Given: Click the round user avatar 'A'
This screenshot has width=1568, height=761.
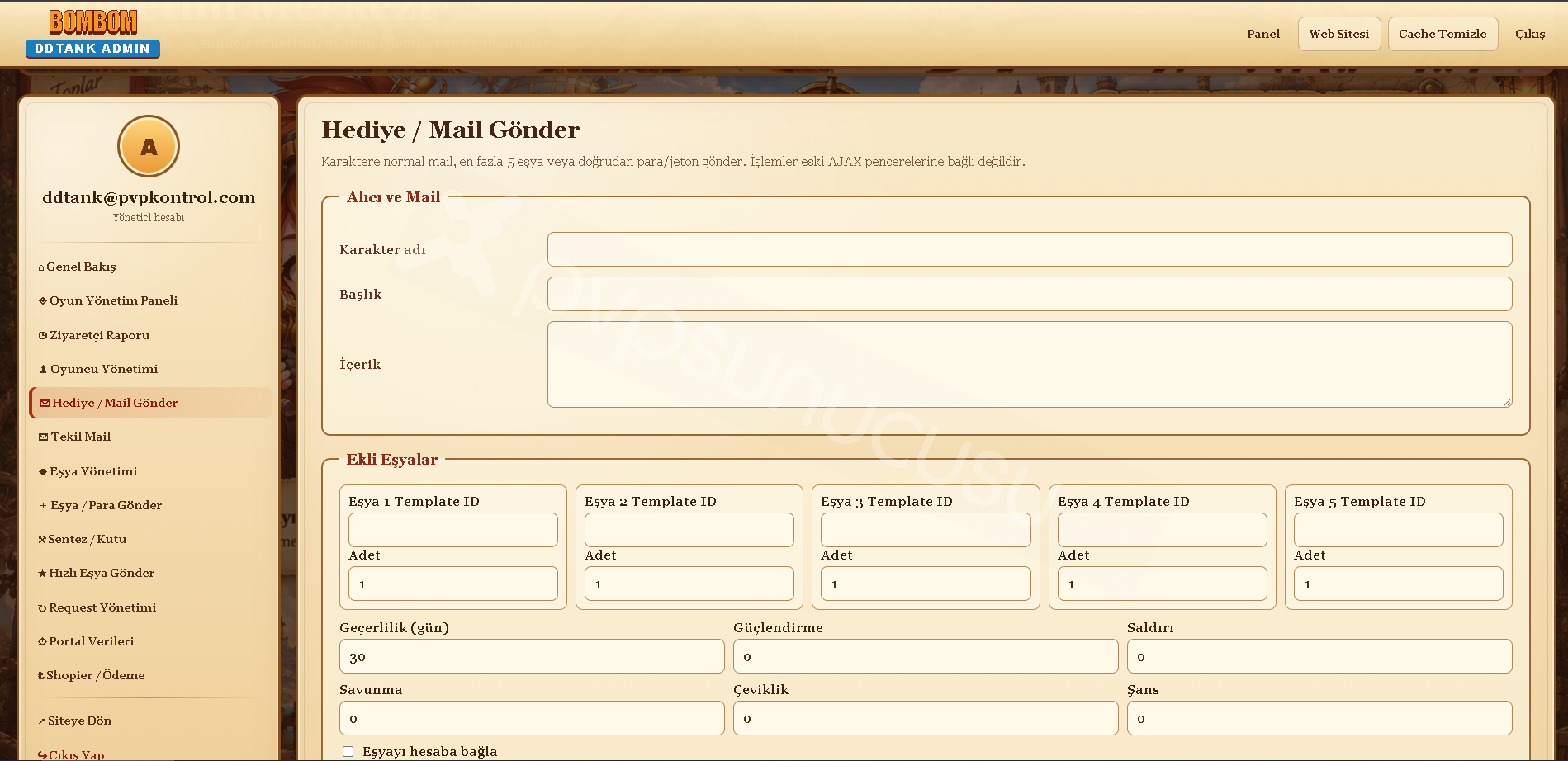Looking at the screenshot, I should coord(149,146).
